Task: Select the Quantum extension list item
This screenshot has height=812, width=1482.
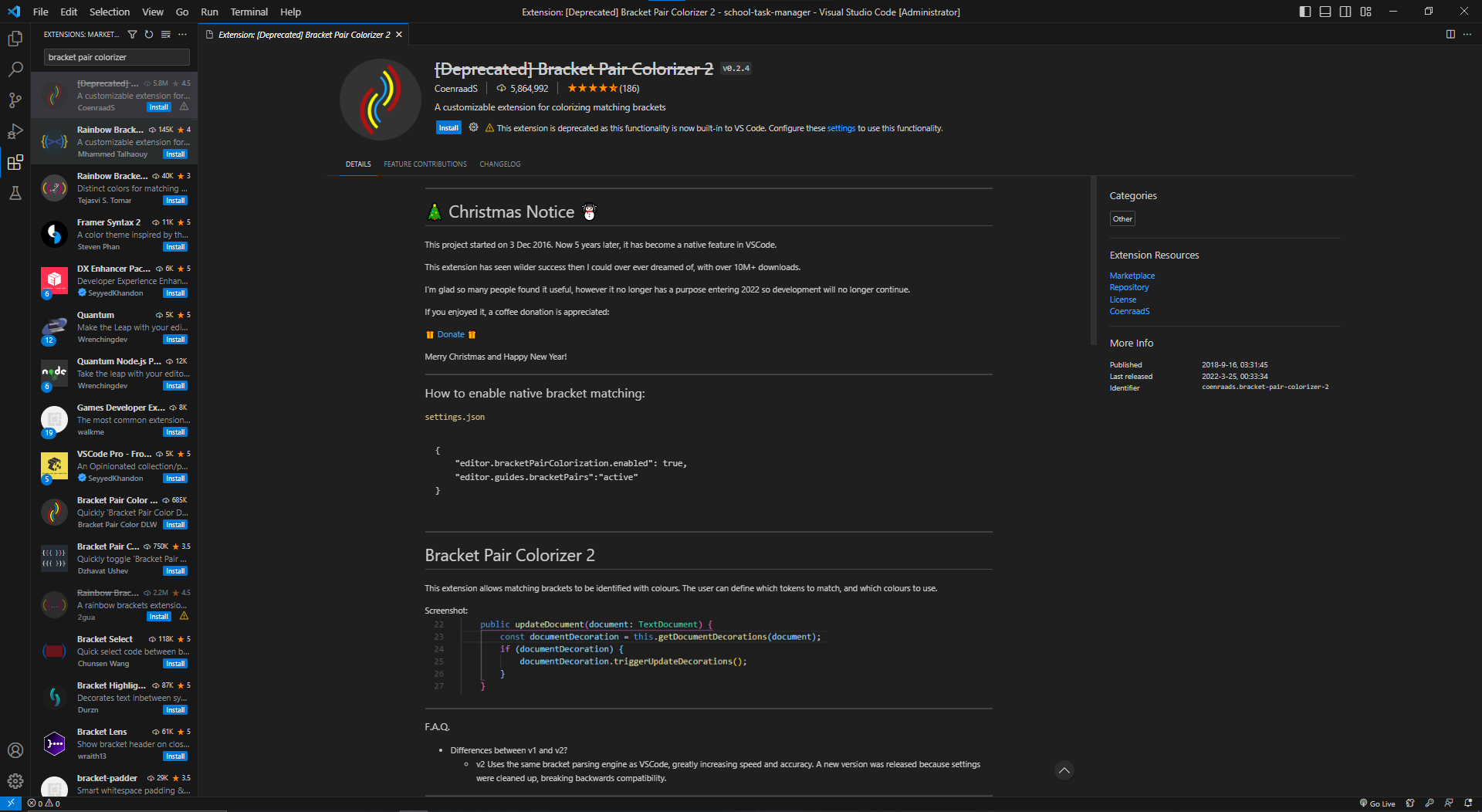Action: point(114,327)
